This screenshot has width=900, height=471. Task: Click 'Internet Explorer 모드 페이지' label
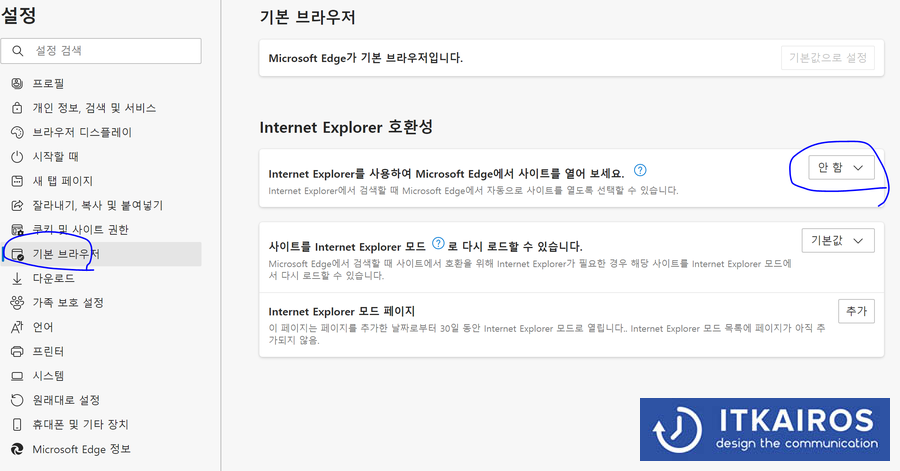[x=342, y=311]
